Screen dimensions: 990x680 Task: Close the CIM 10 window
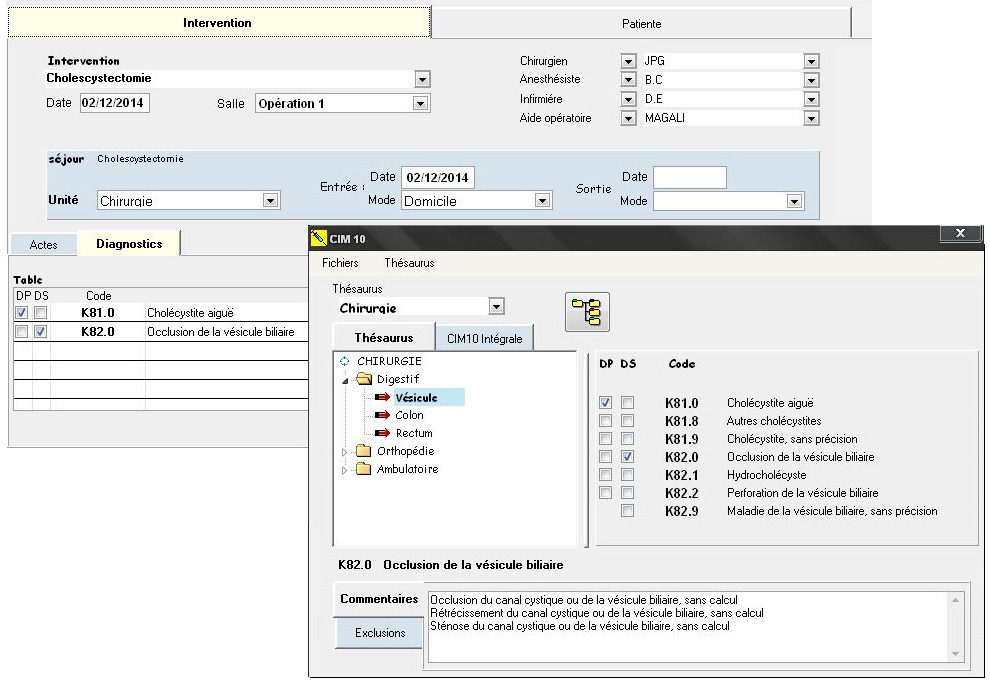tap(960, 234)
